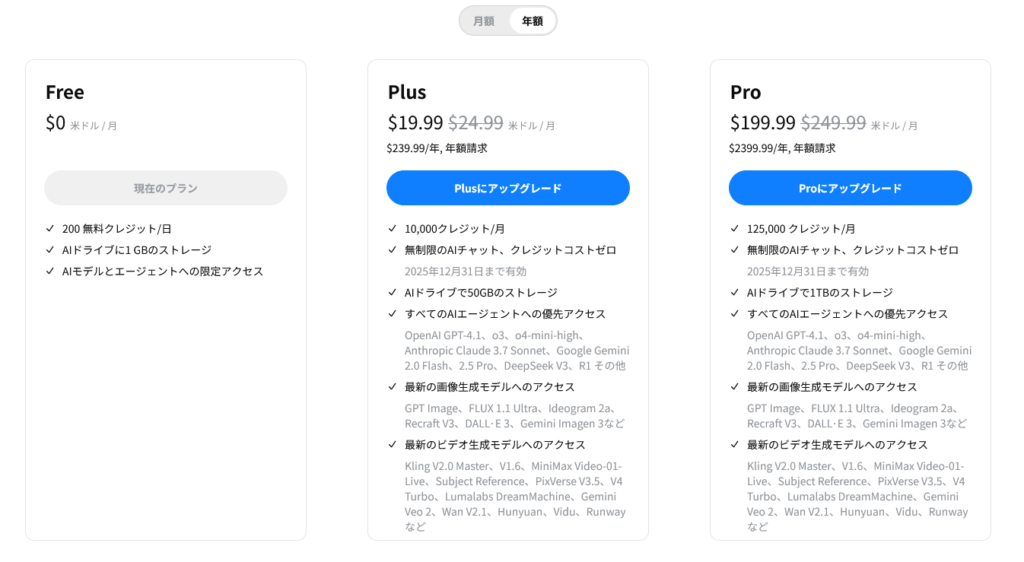The height and width of the screenshot is (562, 1024).
Task: Click AIモデルとエージェントへの限定アクセス feature text
Action: [162, 272]
